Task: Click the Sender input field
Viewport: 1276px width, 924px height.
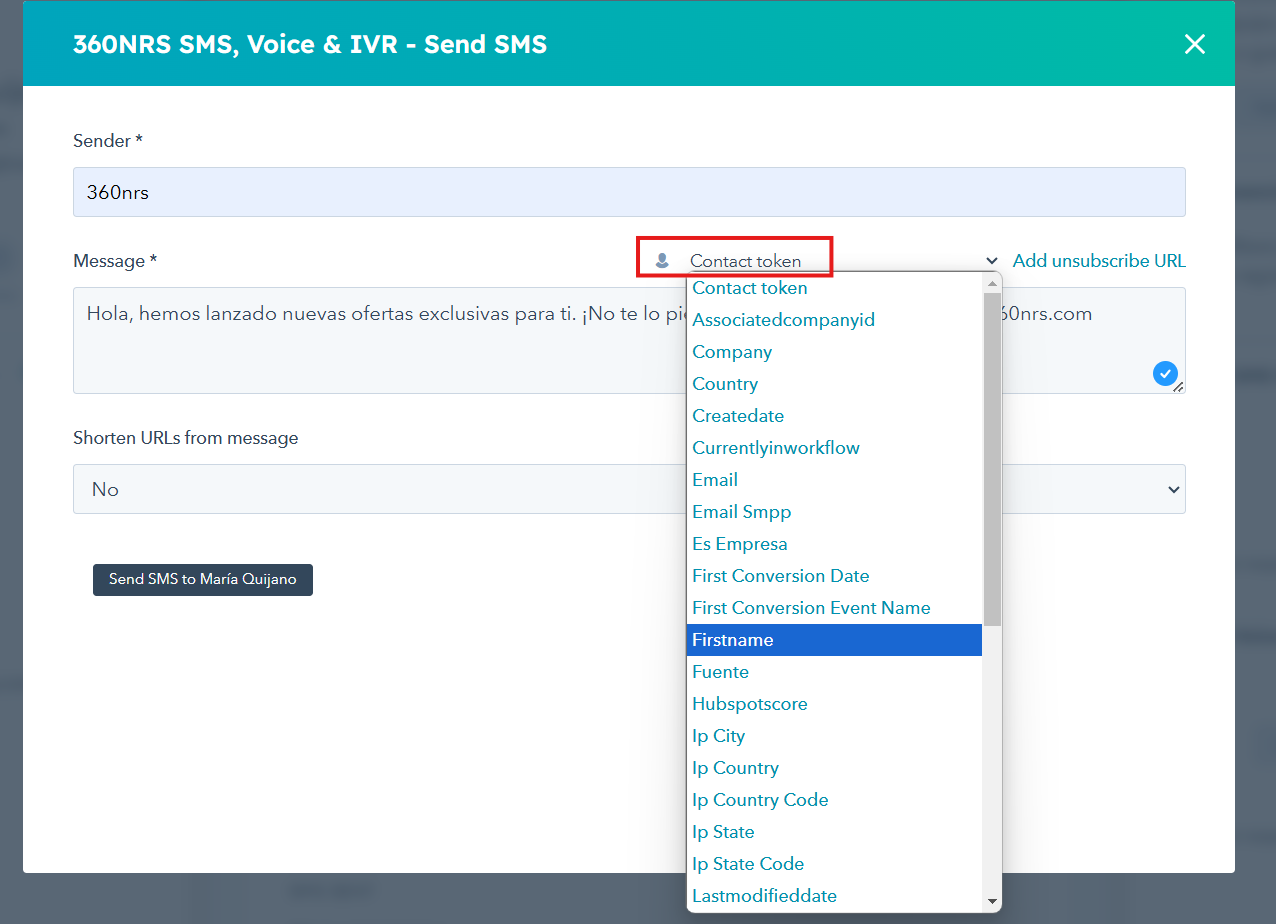Action: [628, 192]
